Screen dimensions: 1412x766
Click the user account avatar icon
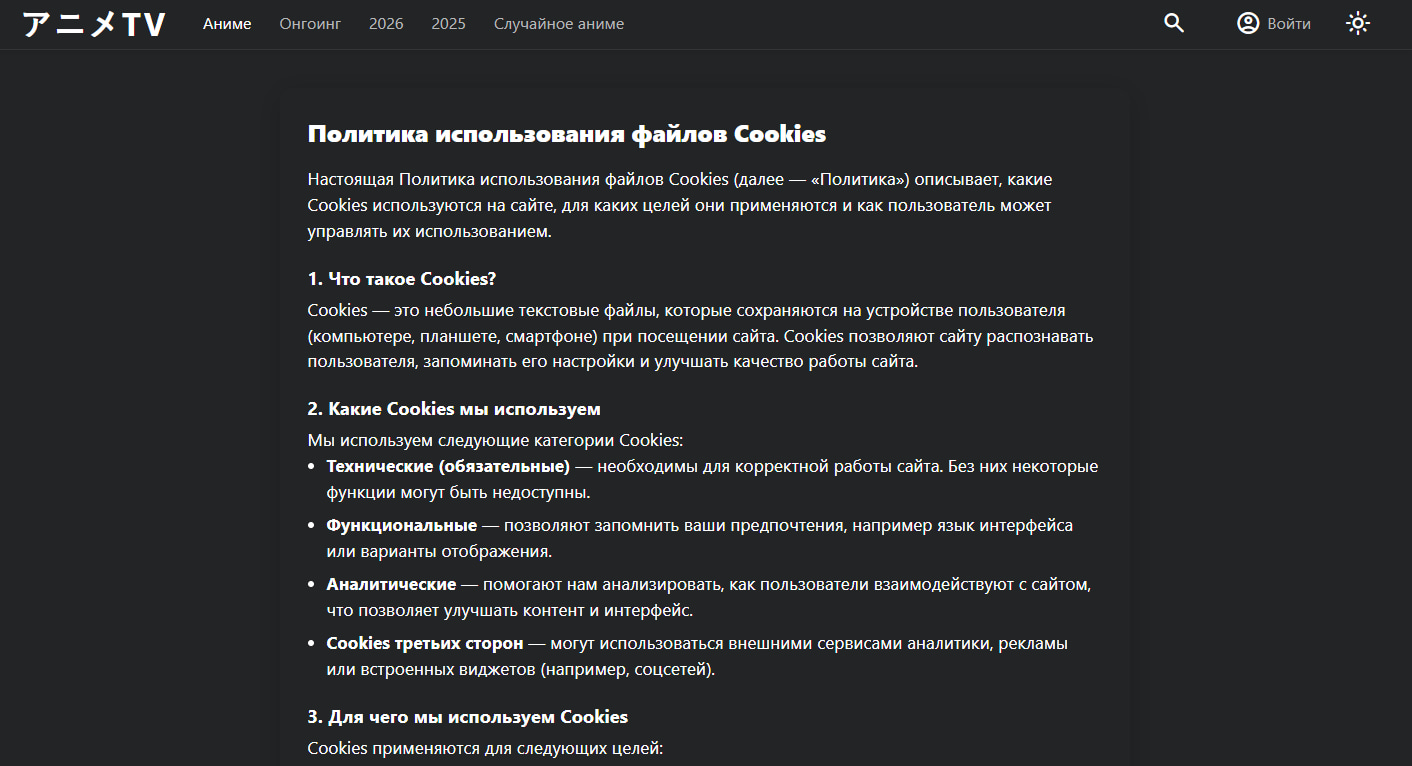pos(1248,24)
